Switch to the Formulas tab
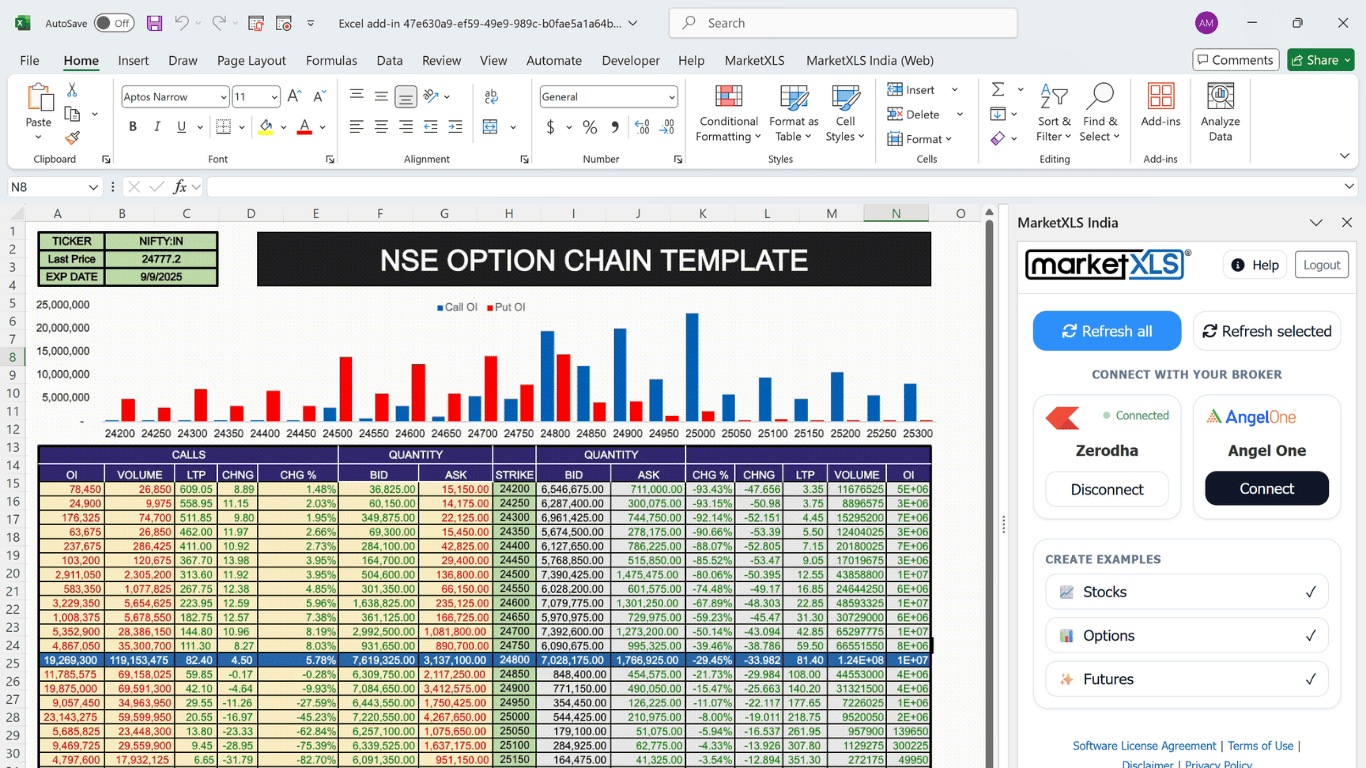This screenshot has width=1366, height=768. pyautogui.click(x=331, y=60)
